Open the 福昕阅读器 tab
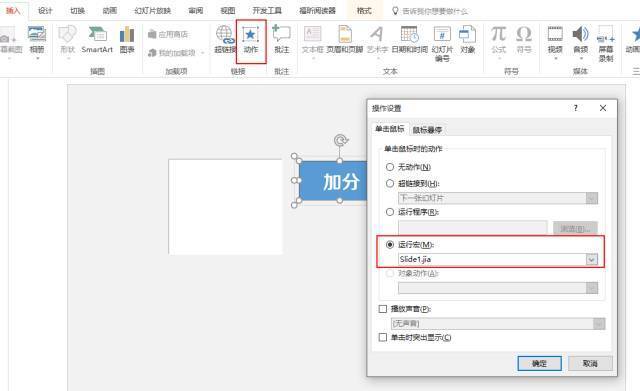640x391 pixels. pyautogui.click(x=317, y=11)
